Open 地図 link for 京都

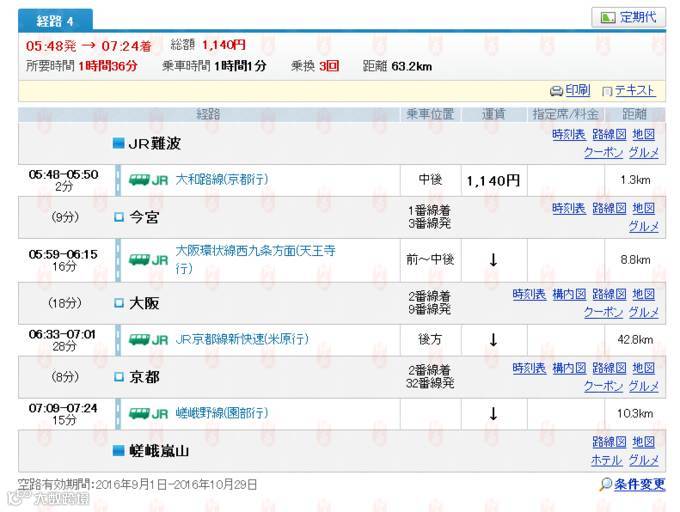coord(644,368)
